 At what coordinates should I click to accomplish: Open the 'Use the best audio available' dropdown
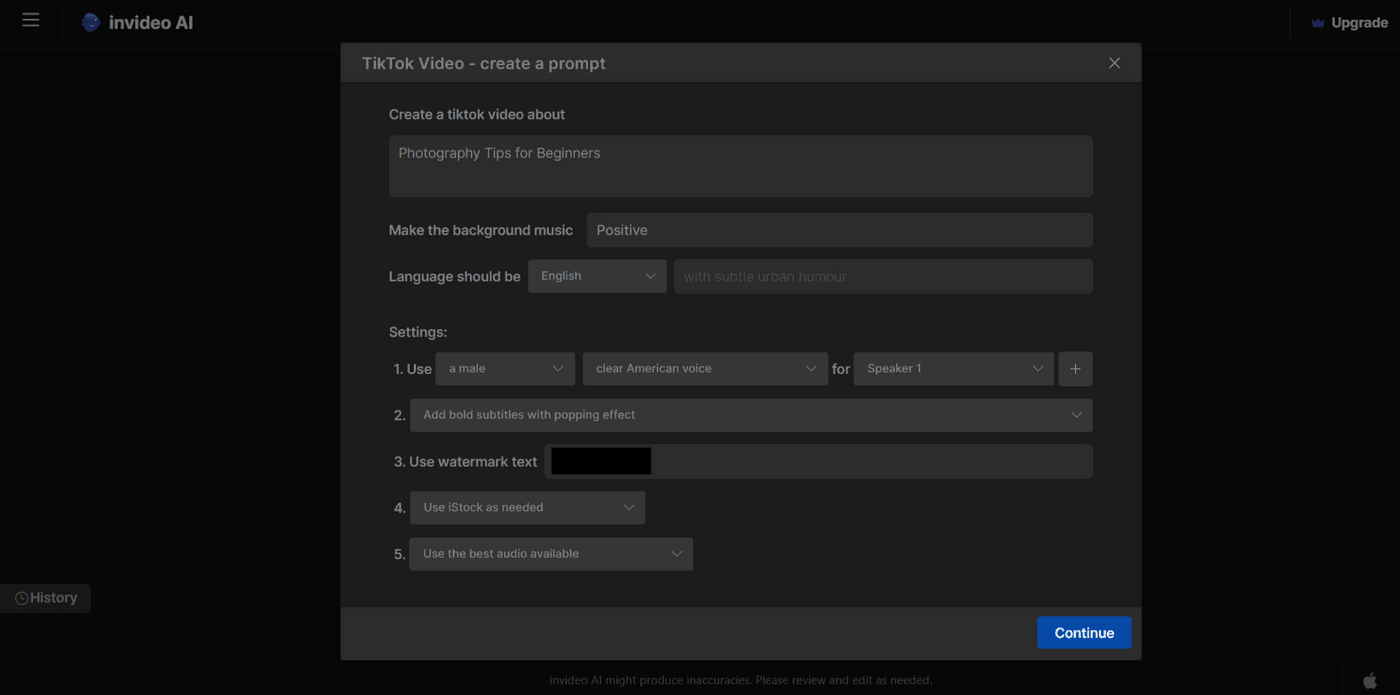coord(551,553)
